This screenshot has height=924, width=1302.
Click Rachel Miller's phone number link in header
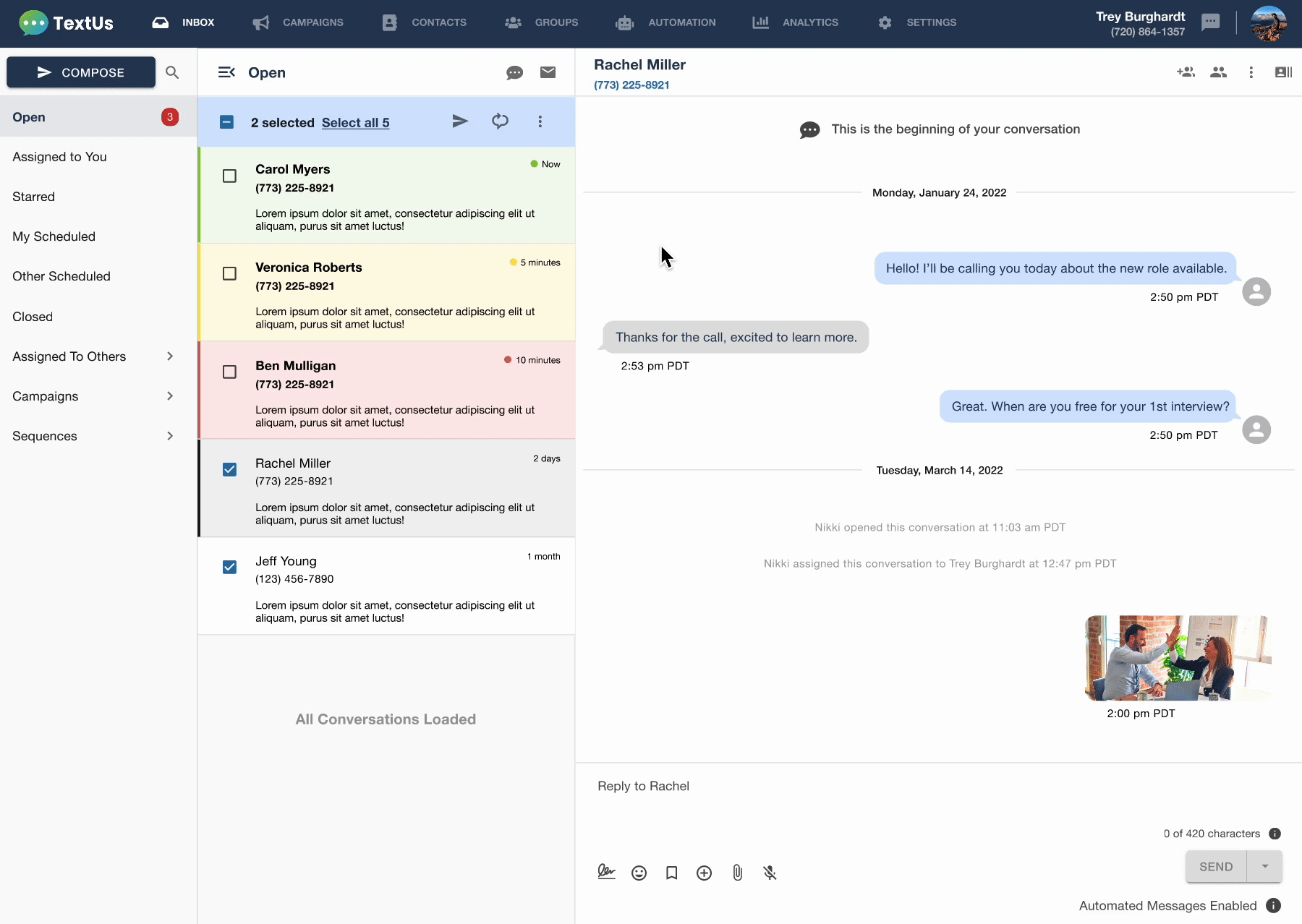click(631, 85)
